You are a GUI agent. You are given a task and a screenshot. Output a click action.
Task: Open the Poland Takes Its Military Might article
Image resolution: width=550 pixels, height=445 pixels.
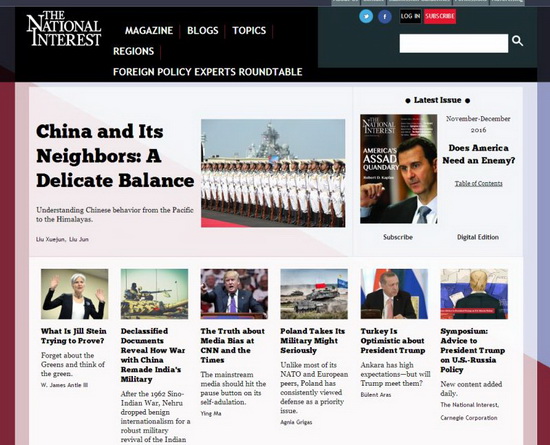point(313,341)
